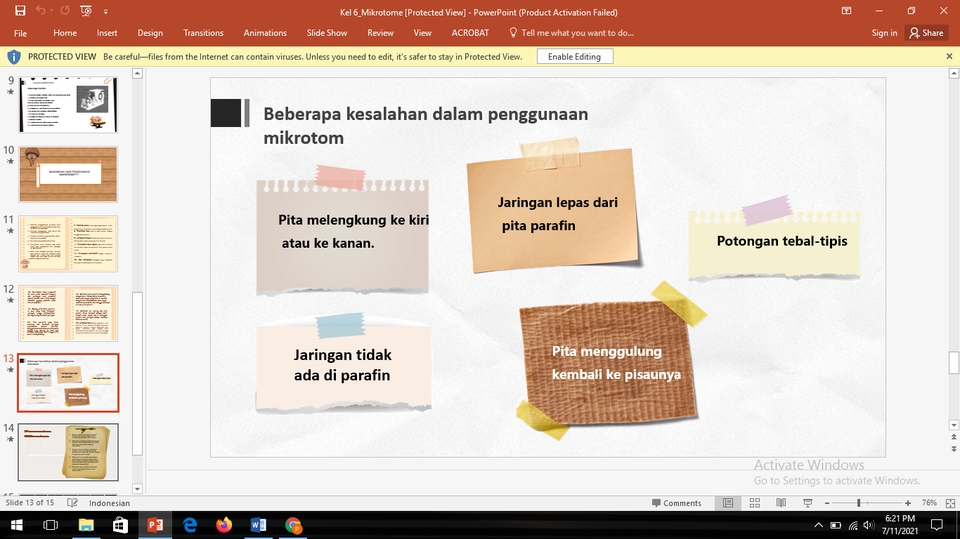960x539 pixels.
Task: Click note 'Jaringan lepas dari pita parafin'
Action: pos(554,211)
